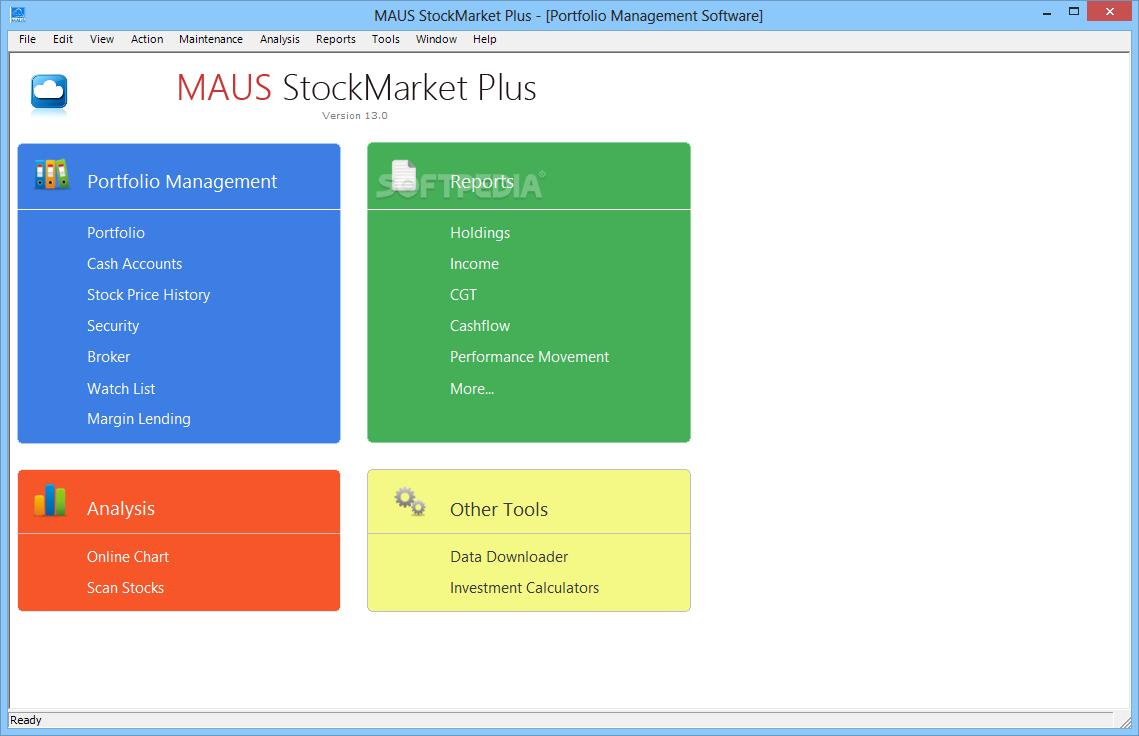
Task: Launch the Online Chart
Action: (x=128, y=557)
